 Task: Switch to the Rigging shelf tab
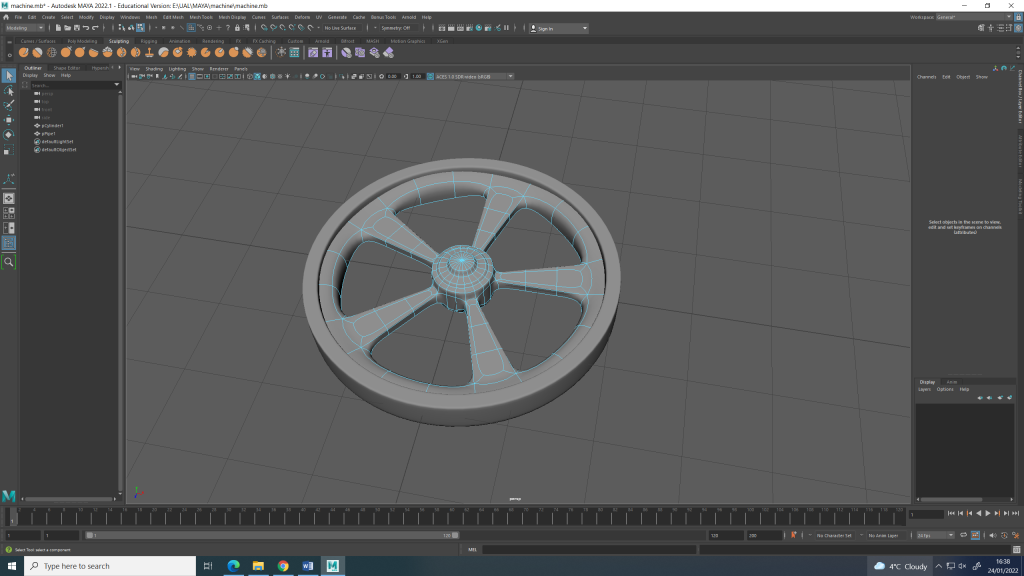click(149, 41)
